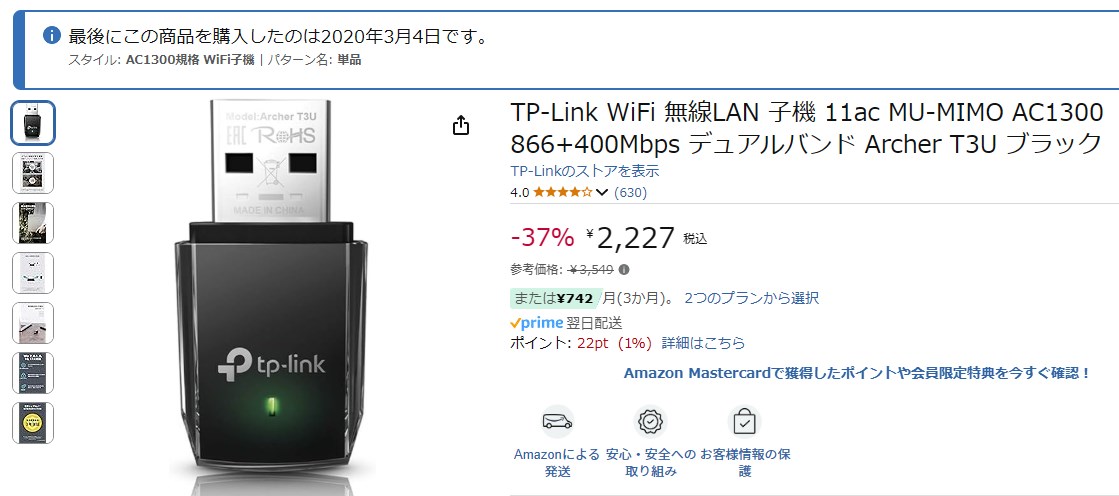This screenshot has height=496, width=1119.
Task: Click the Amazon delivery truck icon
Action: [557, 422]
